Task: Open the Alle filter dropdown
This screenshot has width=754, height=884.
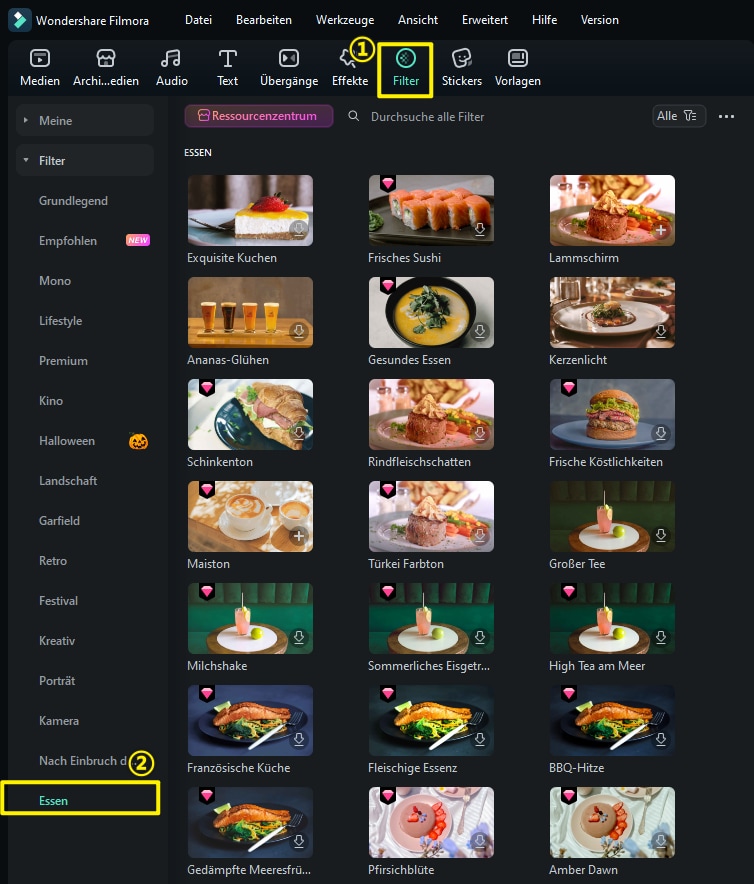Action: (679, 116)
